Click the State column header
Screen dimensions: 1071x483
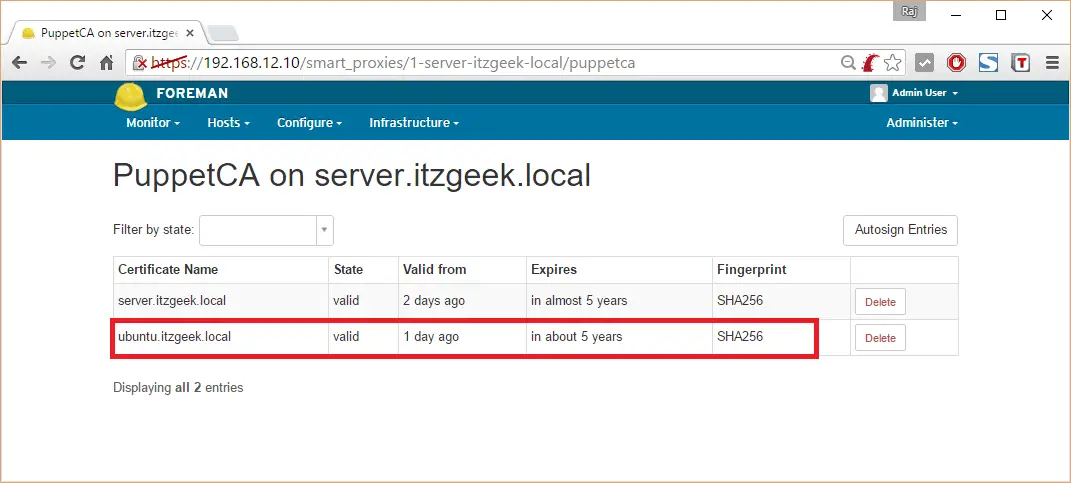coord(348,269)
